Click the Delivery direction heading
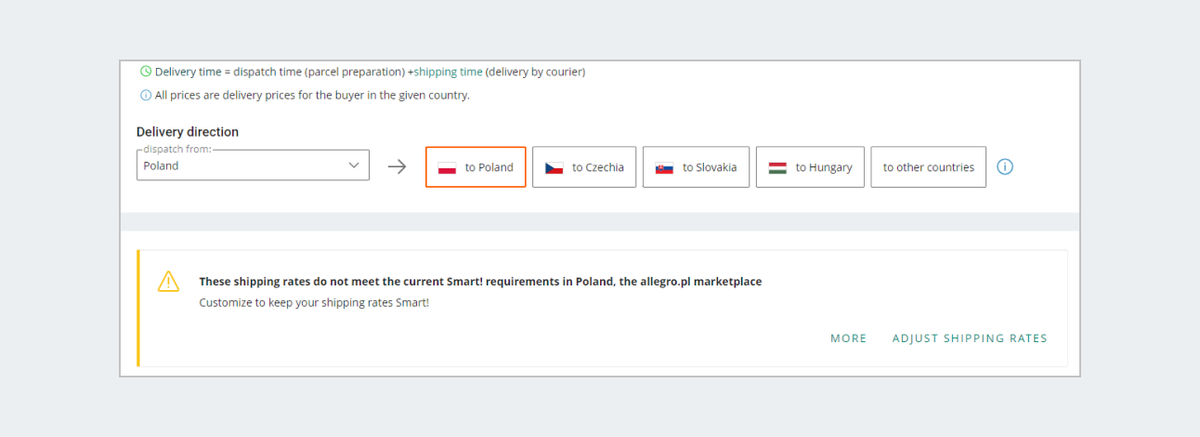The image size is (1200, 437). tap(187, 132)
